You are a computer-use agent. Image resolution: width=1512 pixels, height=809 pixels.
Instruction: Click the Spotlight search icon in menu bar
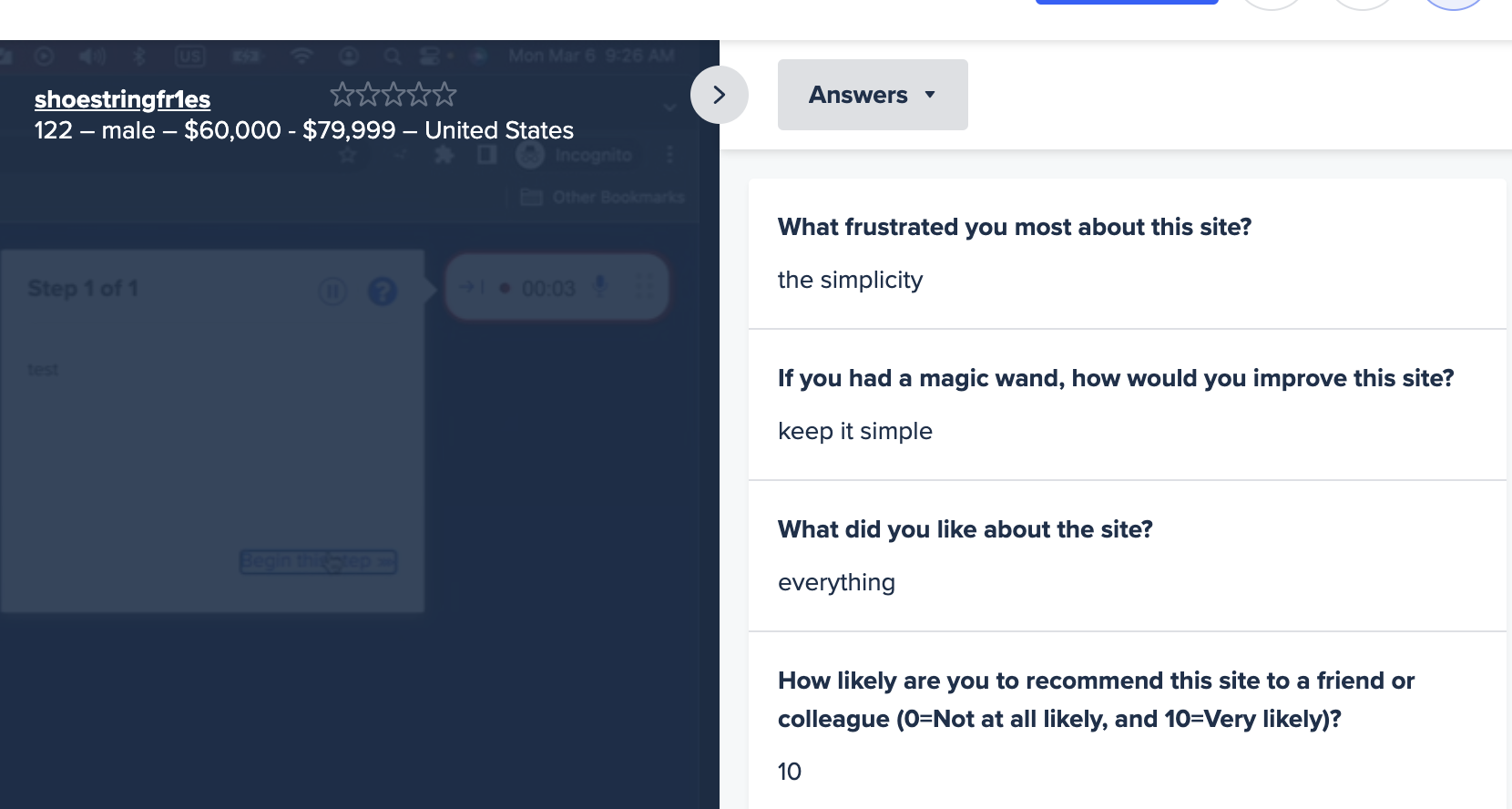[x=393, y=56]
